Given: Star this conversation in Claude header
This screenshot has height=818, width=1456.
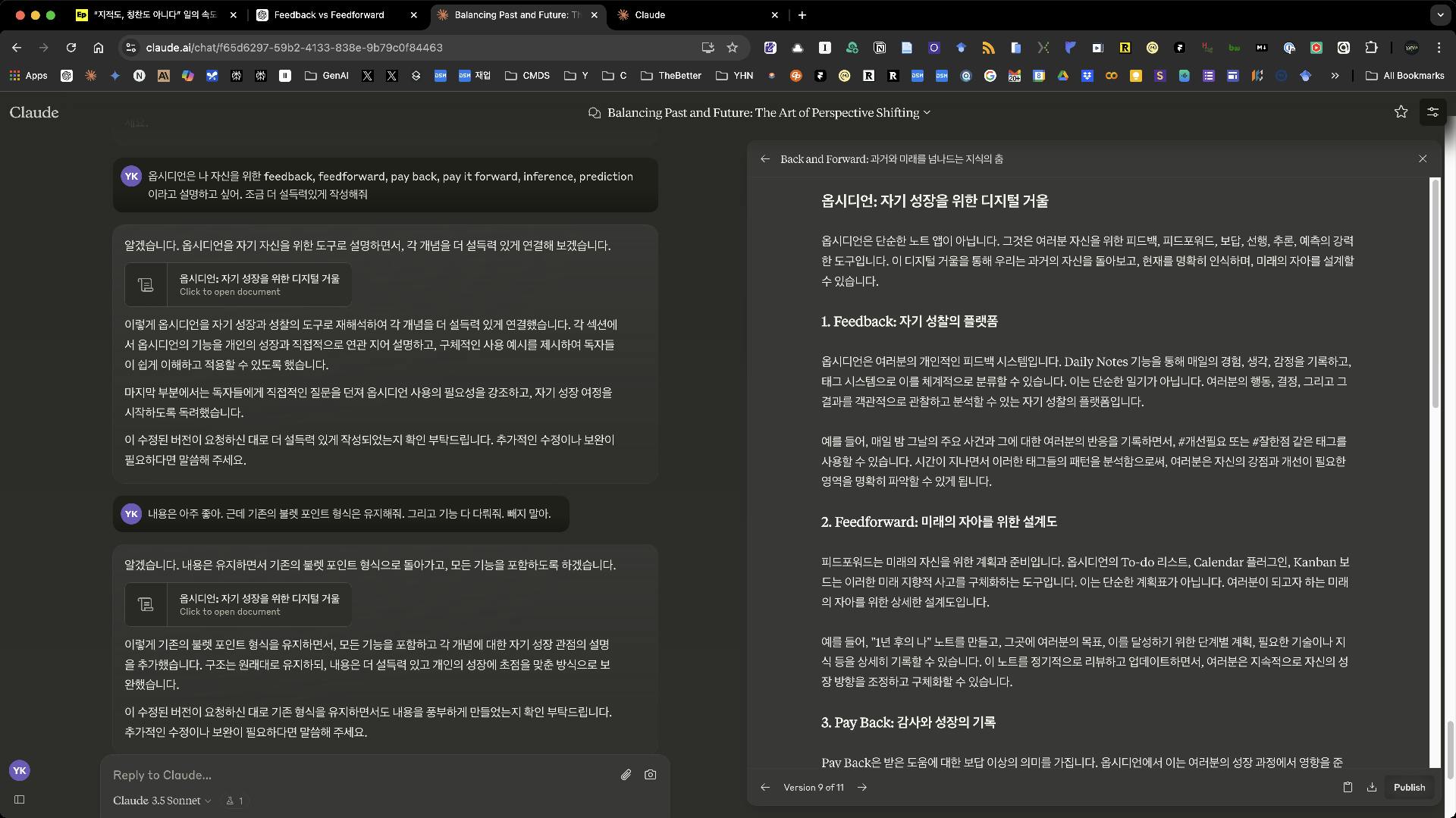Looking at the screenshot, I should tap(1401, 112).
